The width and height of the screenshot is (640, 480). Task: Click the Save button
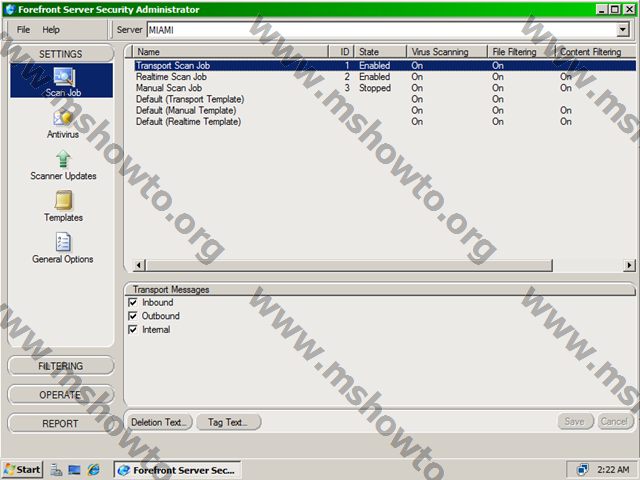tap(575, 421)
